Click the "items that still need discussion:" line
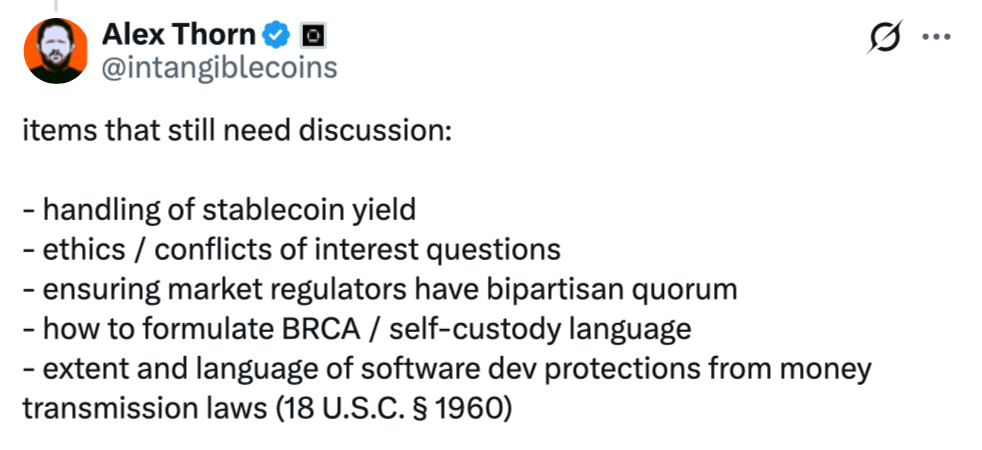982x450 pixels. click(236, 131)
